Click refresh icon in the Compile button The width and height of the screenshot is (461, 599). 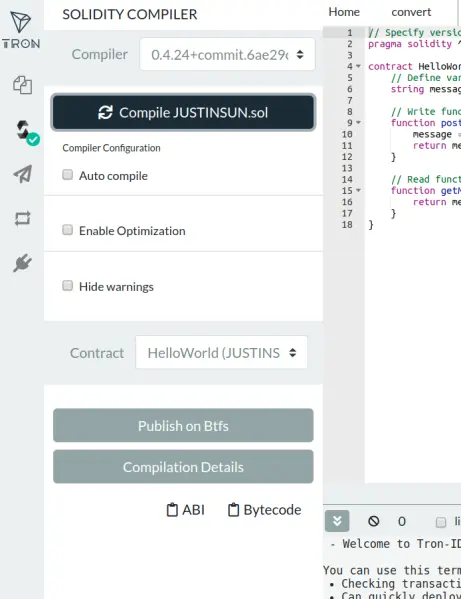(105, 113)
